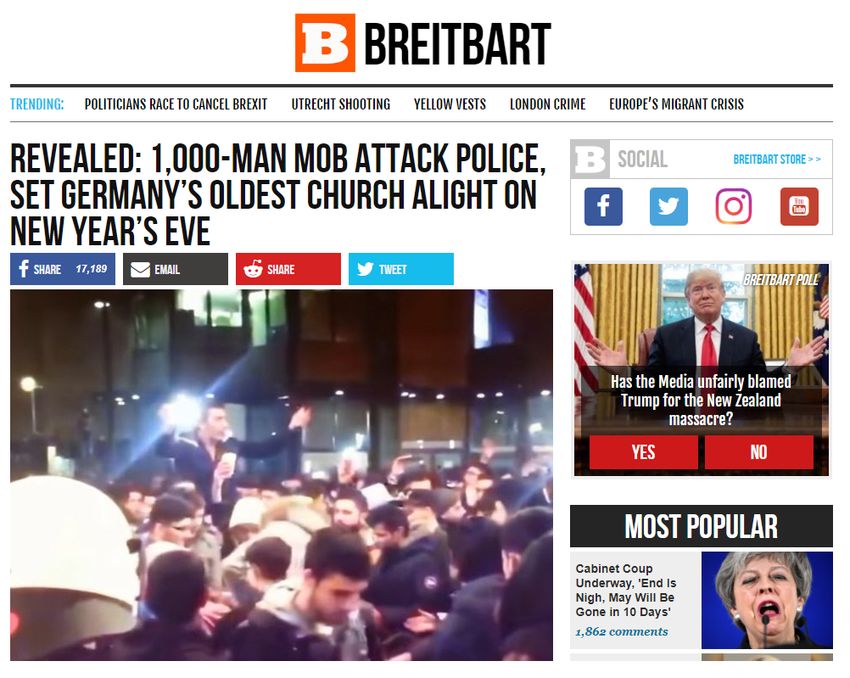This screenshot has width=850, height=678.
Task: View the 1,862 comments link
Action: [621, 632]
